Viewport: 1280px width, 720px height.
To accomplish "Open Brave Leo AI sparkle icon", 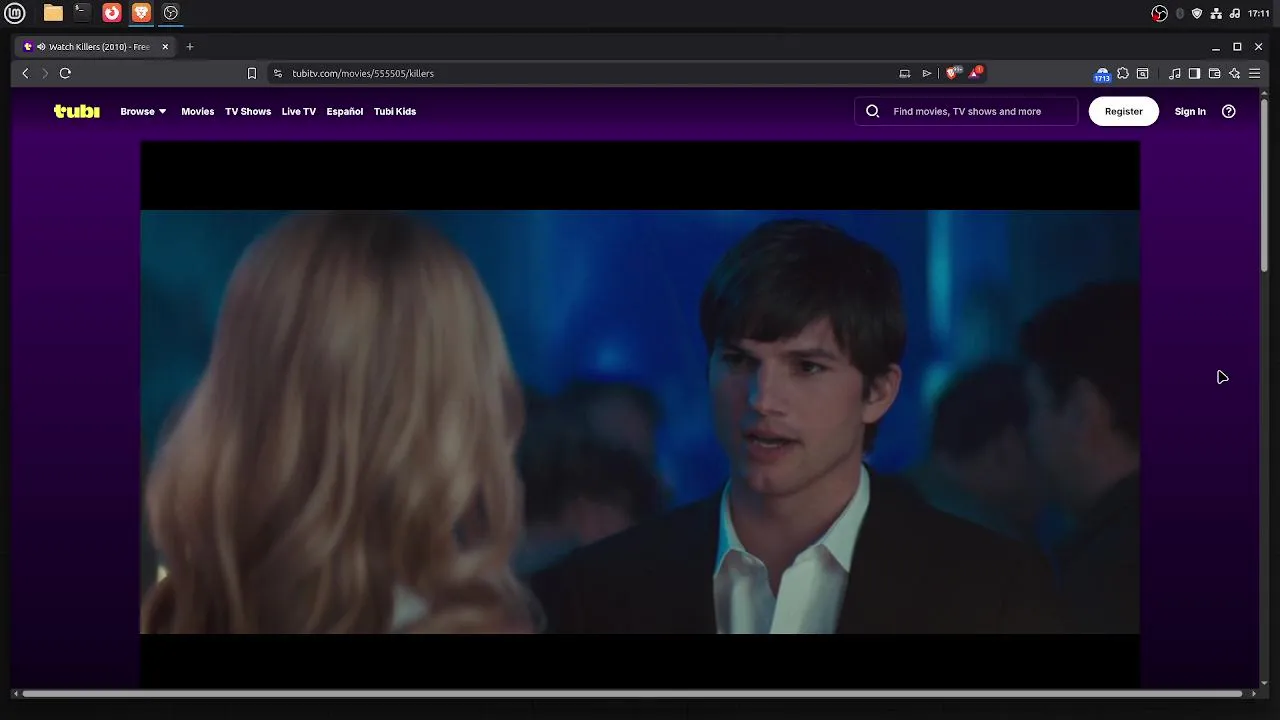I will pos(1234,73).
